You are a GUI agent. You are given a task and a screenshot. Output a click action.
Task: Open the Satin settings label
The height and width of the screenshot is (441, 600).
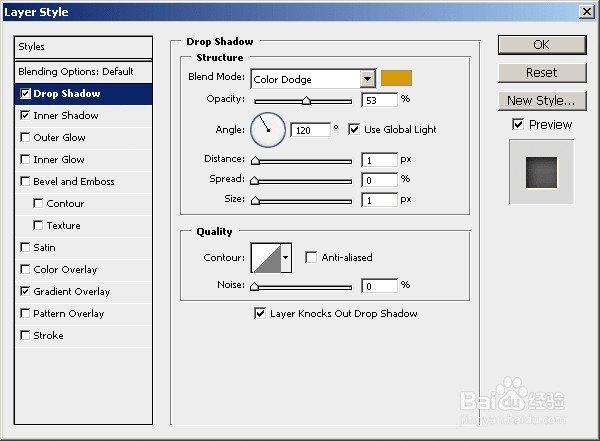tap(44, 248)
